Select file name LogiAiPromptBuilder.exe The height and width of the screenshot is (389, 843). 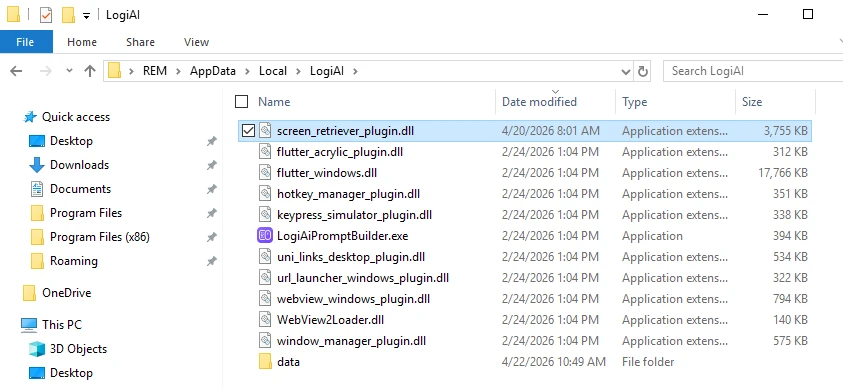pos(342,236)
